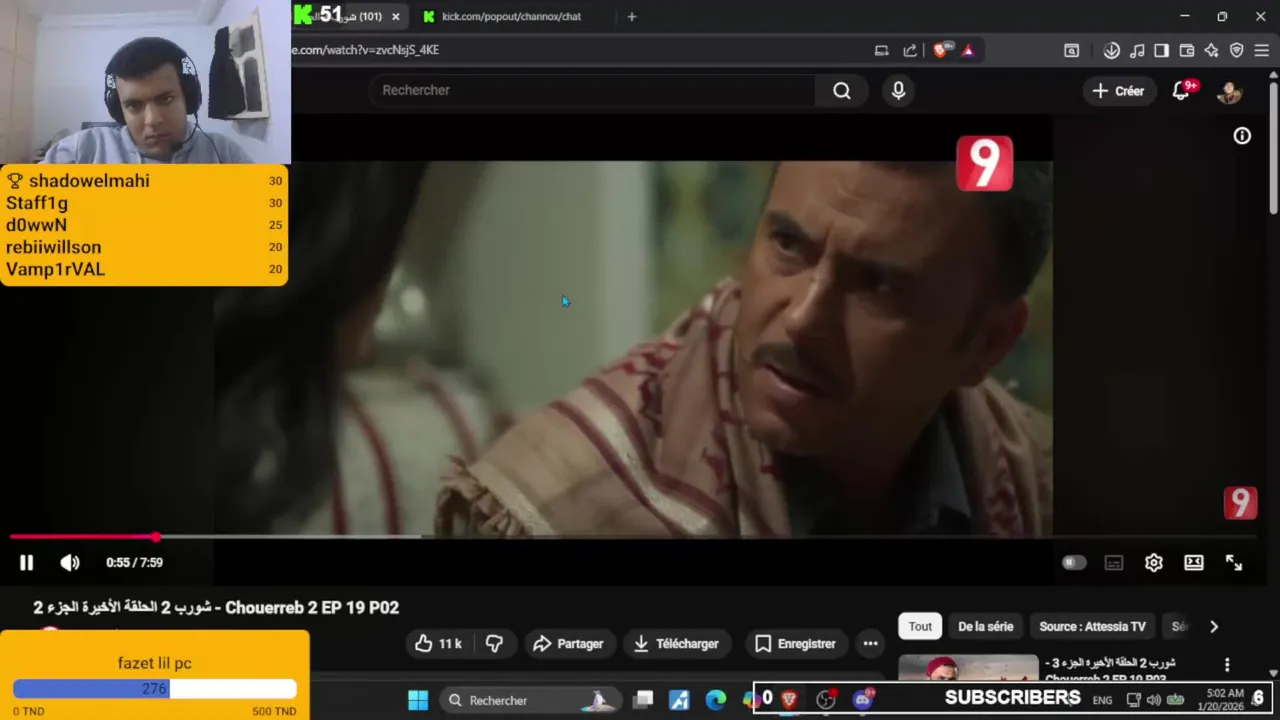The width and height of the screenshot is (1280, 720).
Task: Click the YouTube search magnifier button
Action: [842, 91]
